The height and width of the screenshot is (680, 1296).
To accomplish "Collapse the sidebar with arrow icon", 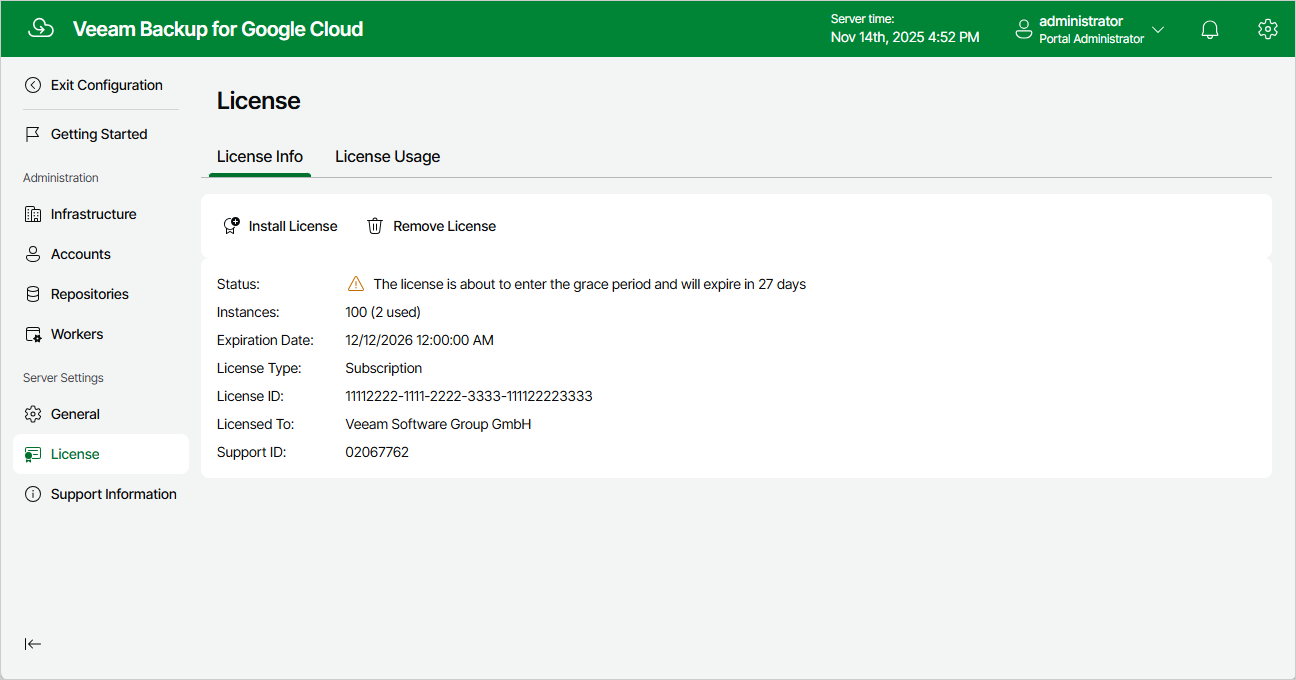I will [x=33, y=644].
